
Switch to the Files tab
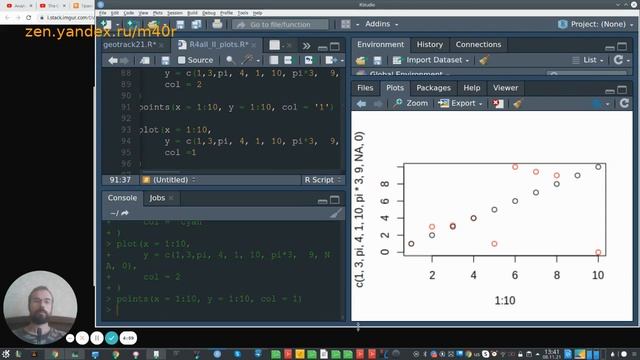coord(365,88)
